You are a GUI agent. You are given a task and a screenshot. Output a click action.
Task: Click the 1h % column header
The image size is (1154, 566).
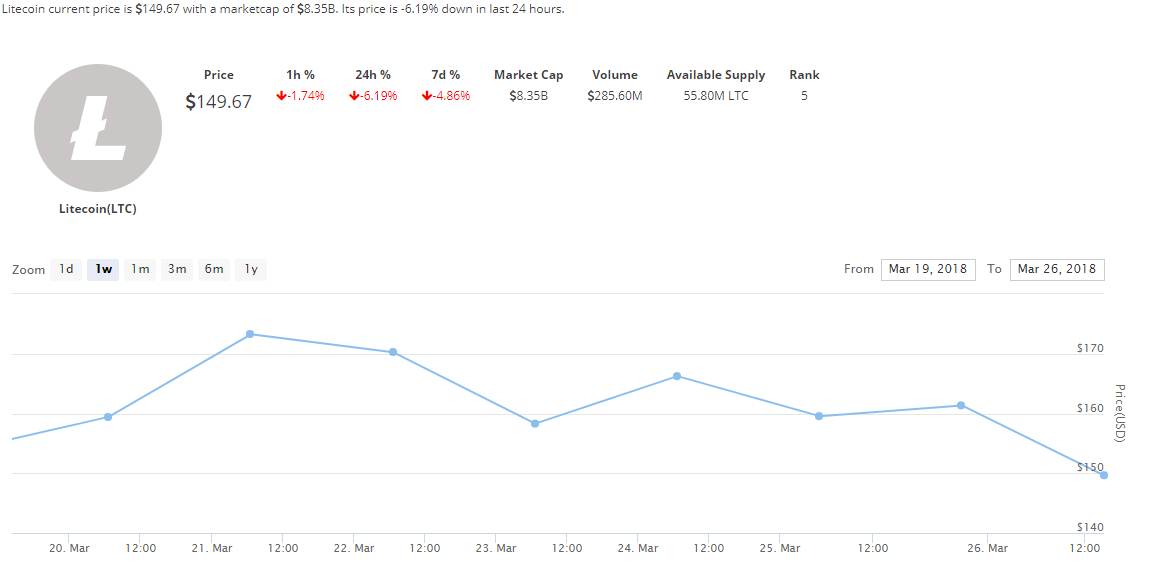pyautogui.click(x=300, y=75)
